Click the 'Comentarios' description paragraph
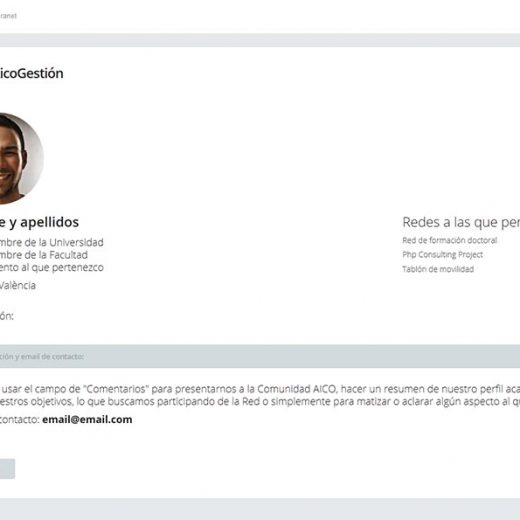Screen dimensions: 520x520 point(260,395)
